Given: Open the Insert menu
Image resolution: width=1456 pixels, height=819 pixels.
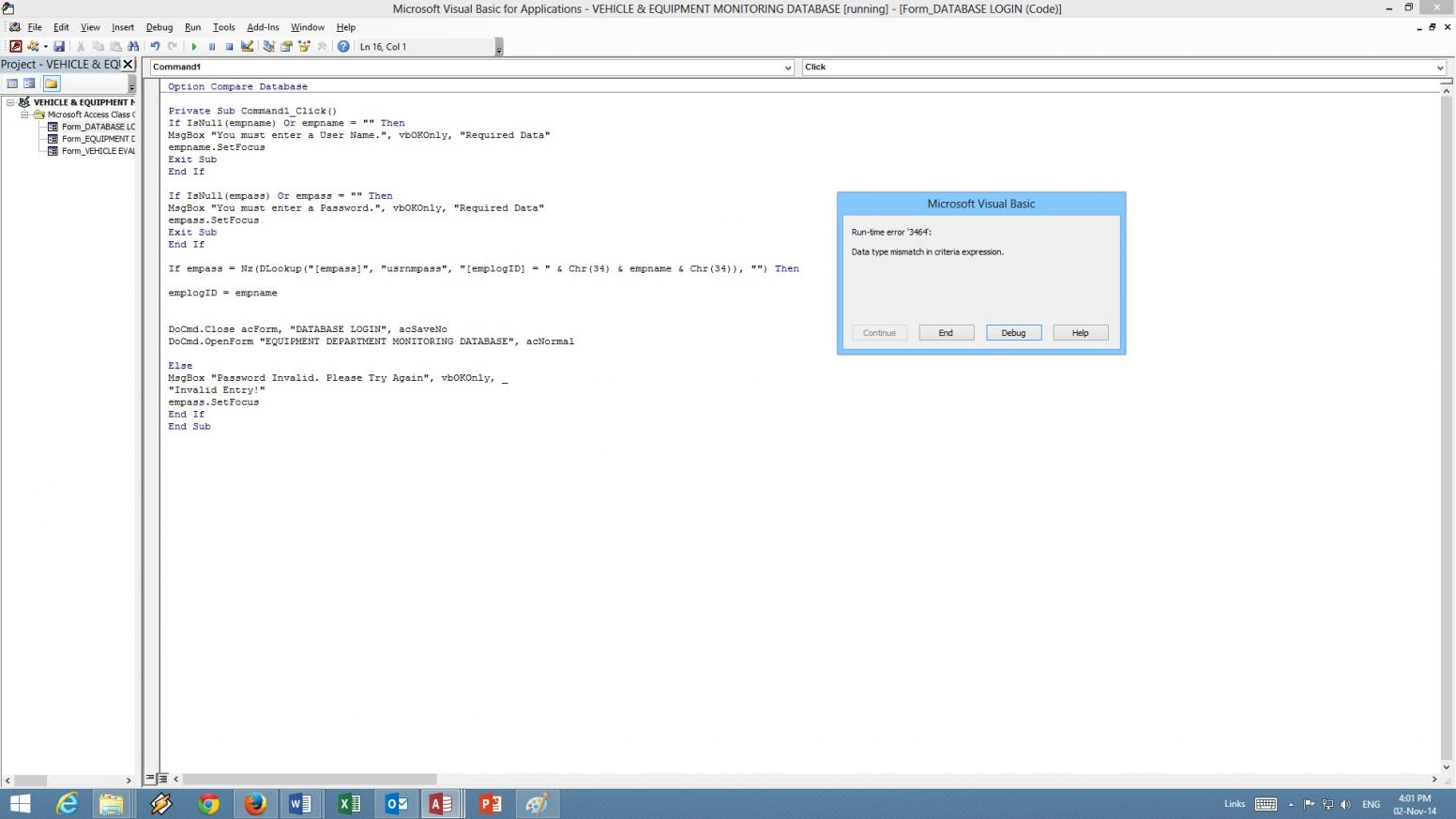Looking at the screenshot, I should pos(123,27).
